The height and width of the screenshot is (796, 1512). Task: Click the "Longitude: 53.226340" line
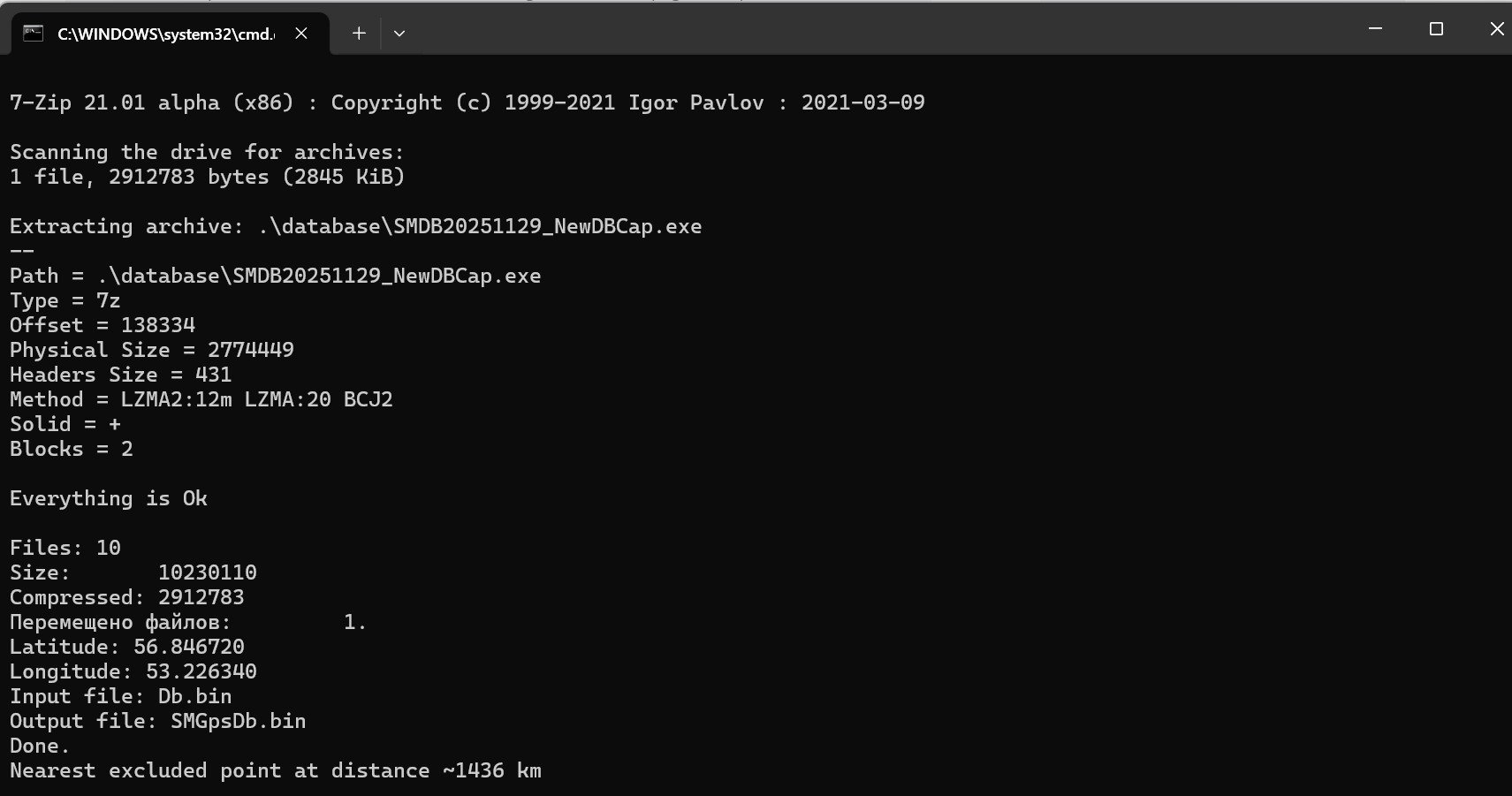pyautogui.click(x=133, y=671)
